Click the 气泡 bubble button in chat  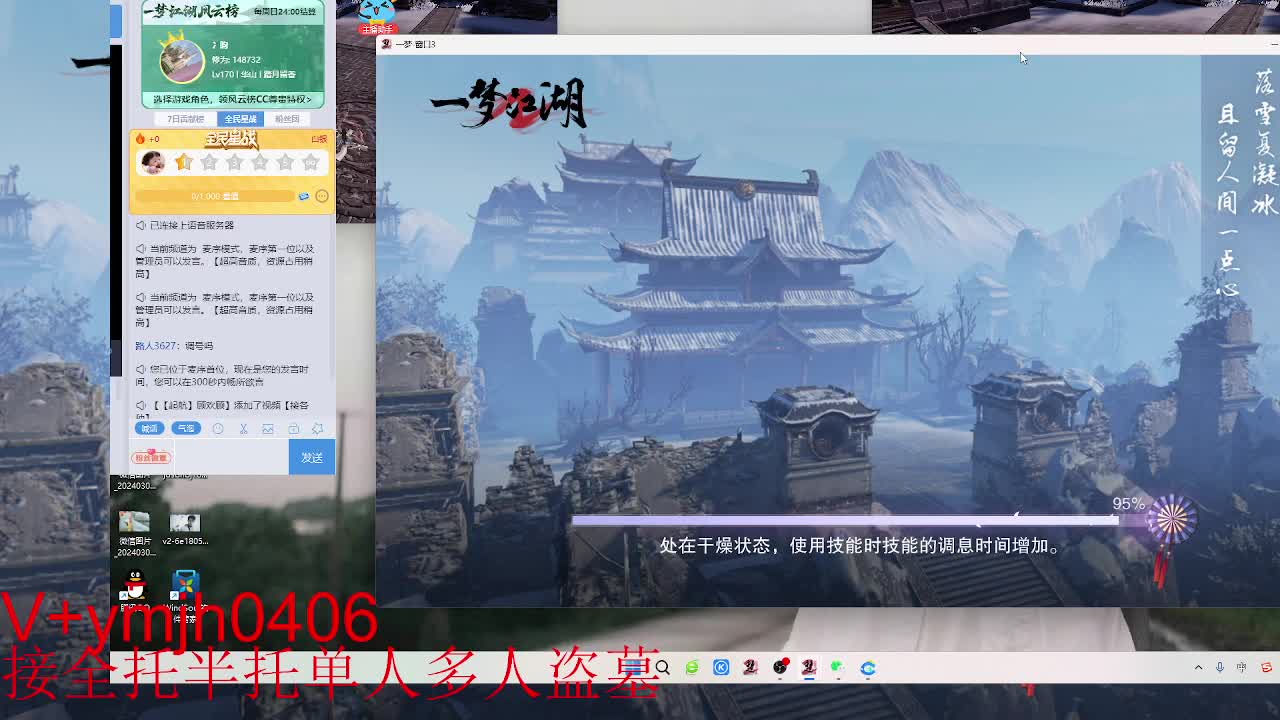click(186, 428)
